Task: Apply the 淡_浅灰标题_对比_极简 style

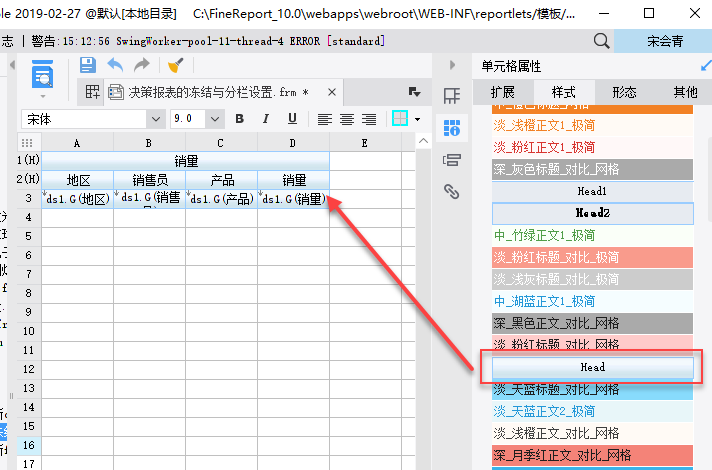Action: click(x=592, y=279)
